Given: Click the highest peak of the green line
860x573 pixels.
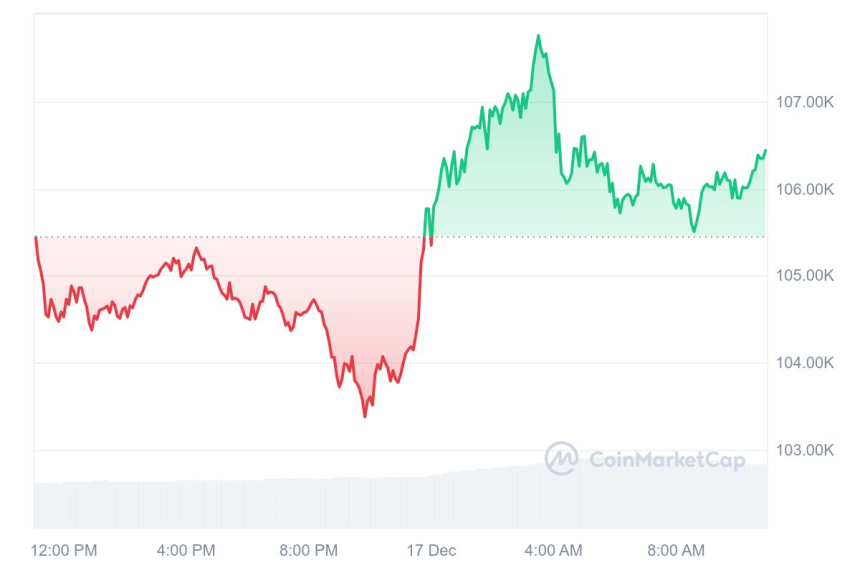Looking at the screenshot, I should pos(538,36).
